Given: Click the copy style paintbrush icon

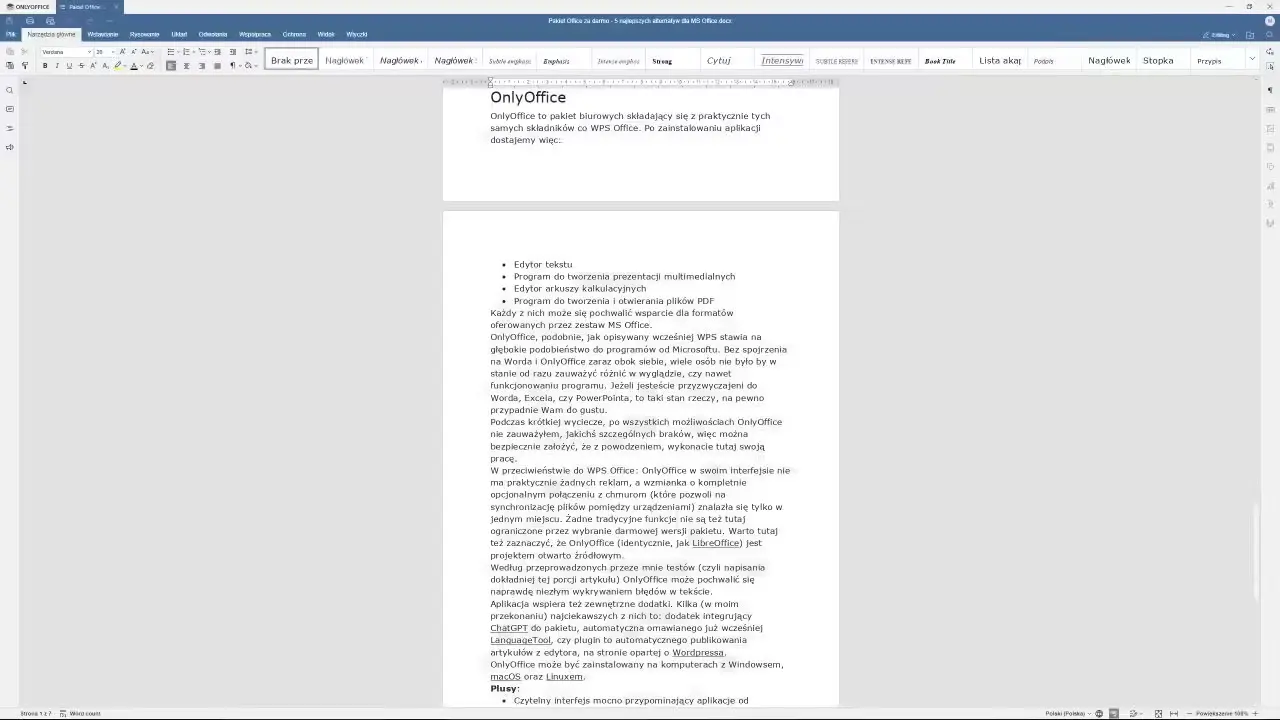Looking at the screenshot, I should [25, 66].
